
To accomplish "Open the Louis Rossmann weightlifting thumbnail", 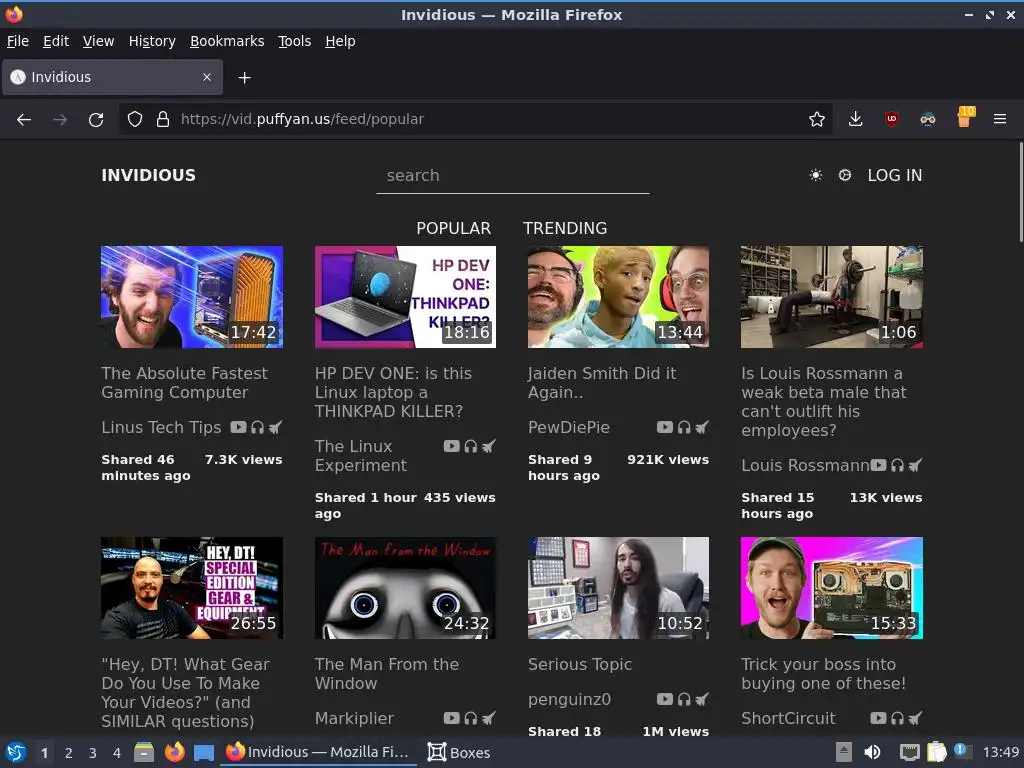I will click(832, 297).
